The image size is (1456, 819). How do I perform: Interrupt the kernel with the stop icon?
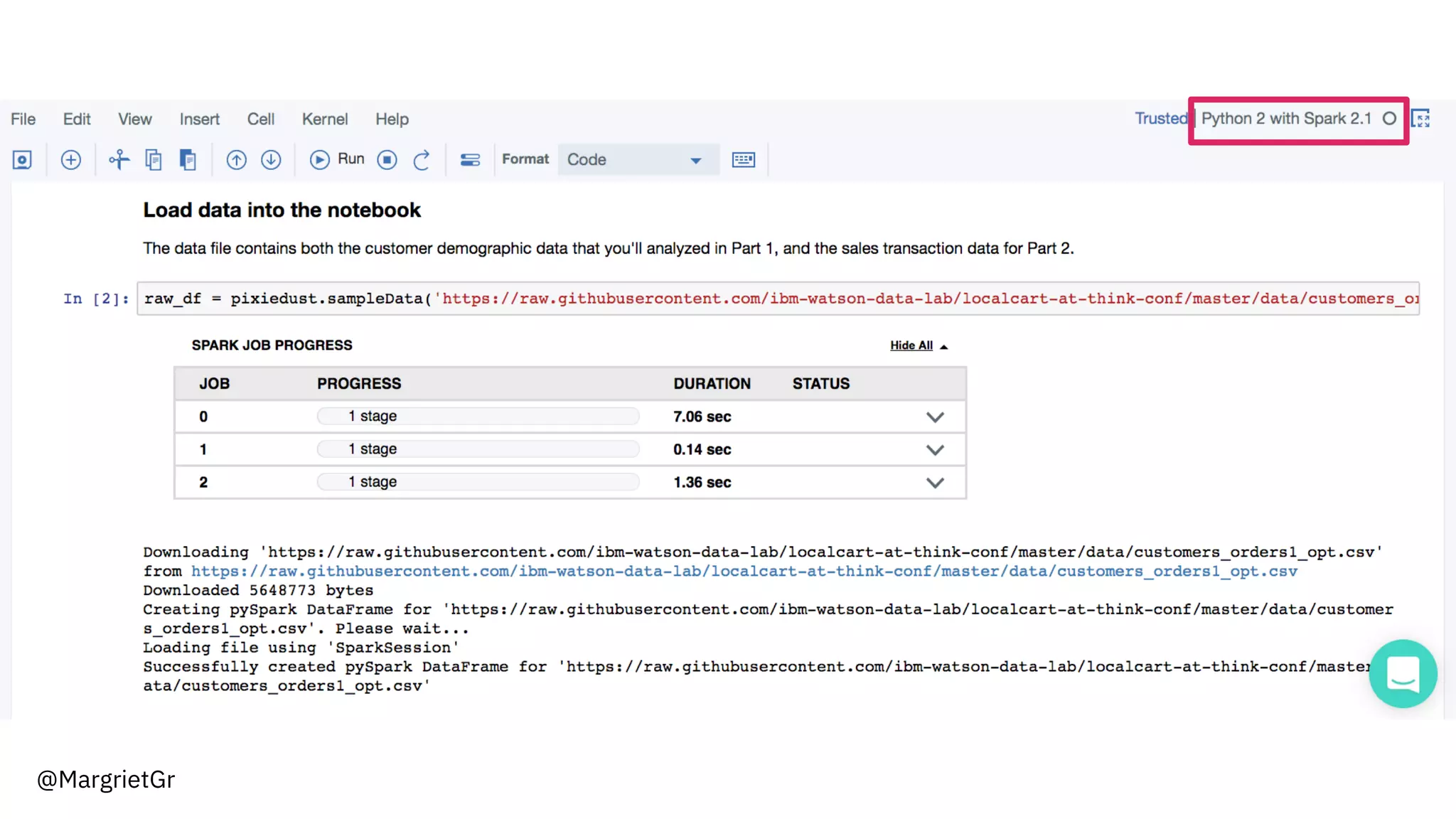[387, 160]
